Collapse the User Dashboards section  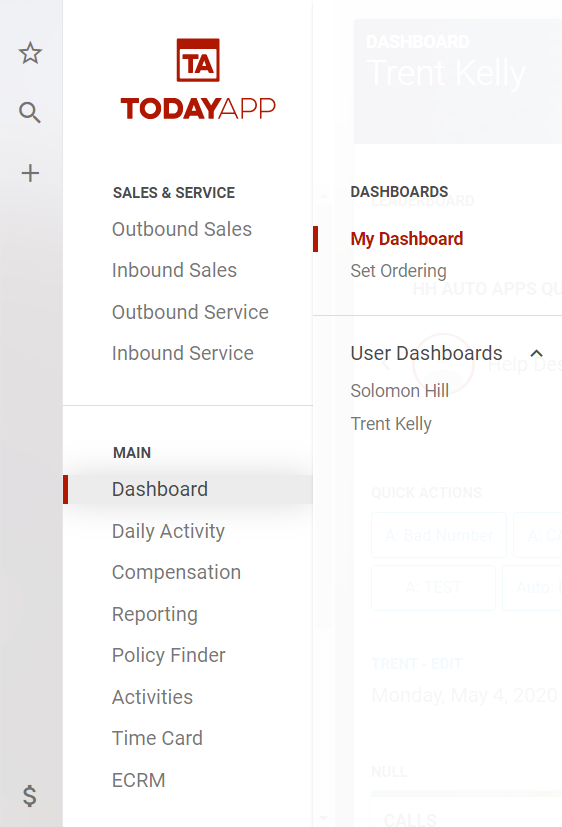536,353
